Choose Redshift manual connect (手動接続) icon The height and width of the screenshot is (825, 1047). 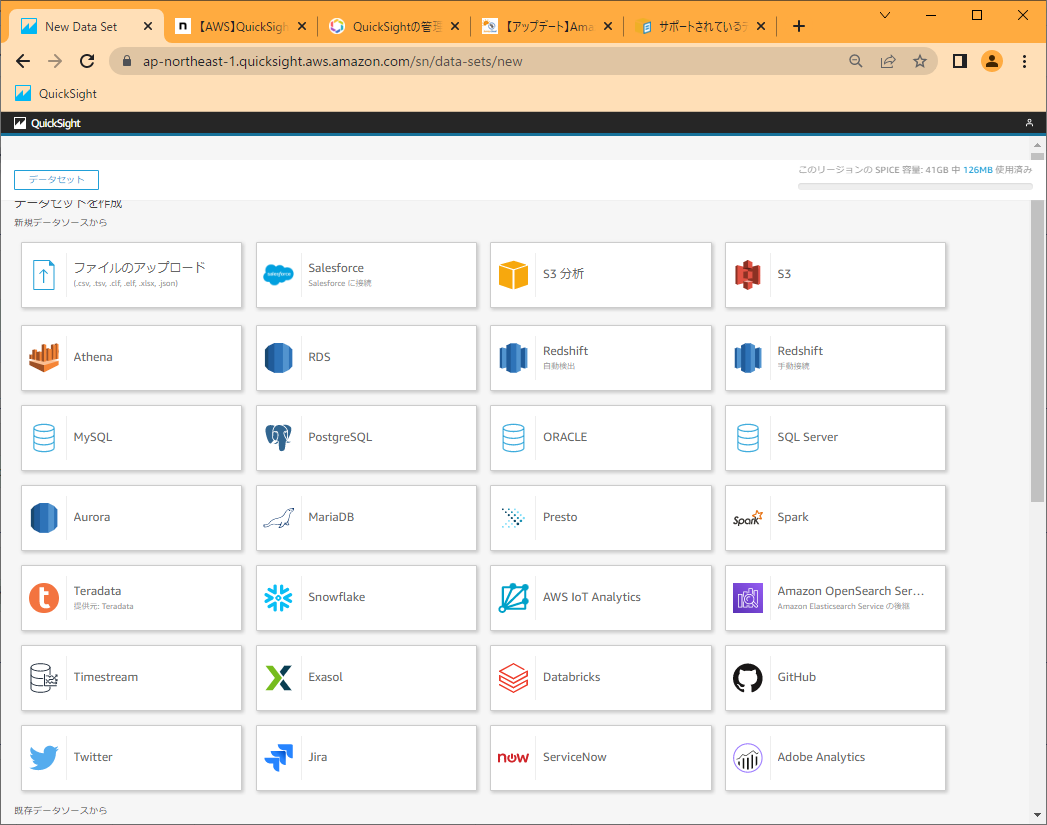[x=748, y=358]
